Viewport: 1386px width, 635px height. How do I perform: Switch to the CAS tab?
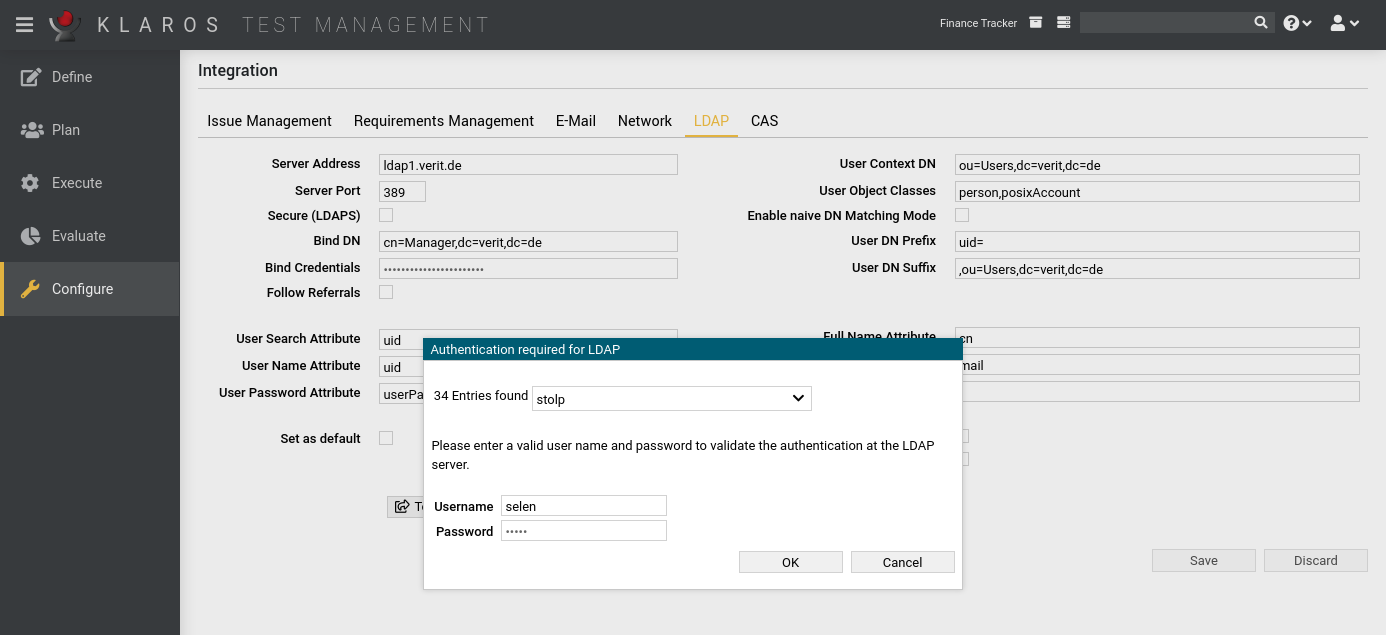point(764,121)
